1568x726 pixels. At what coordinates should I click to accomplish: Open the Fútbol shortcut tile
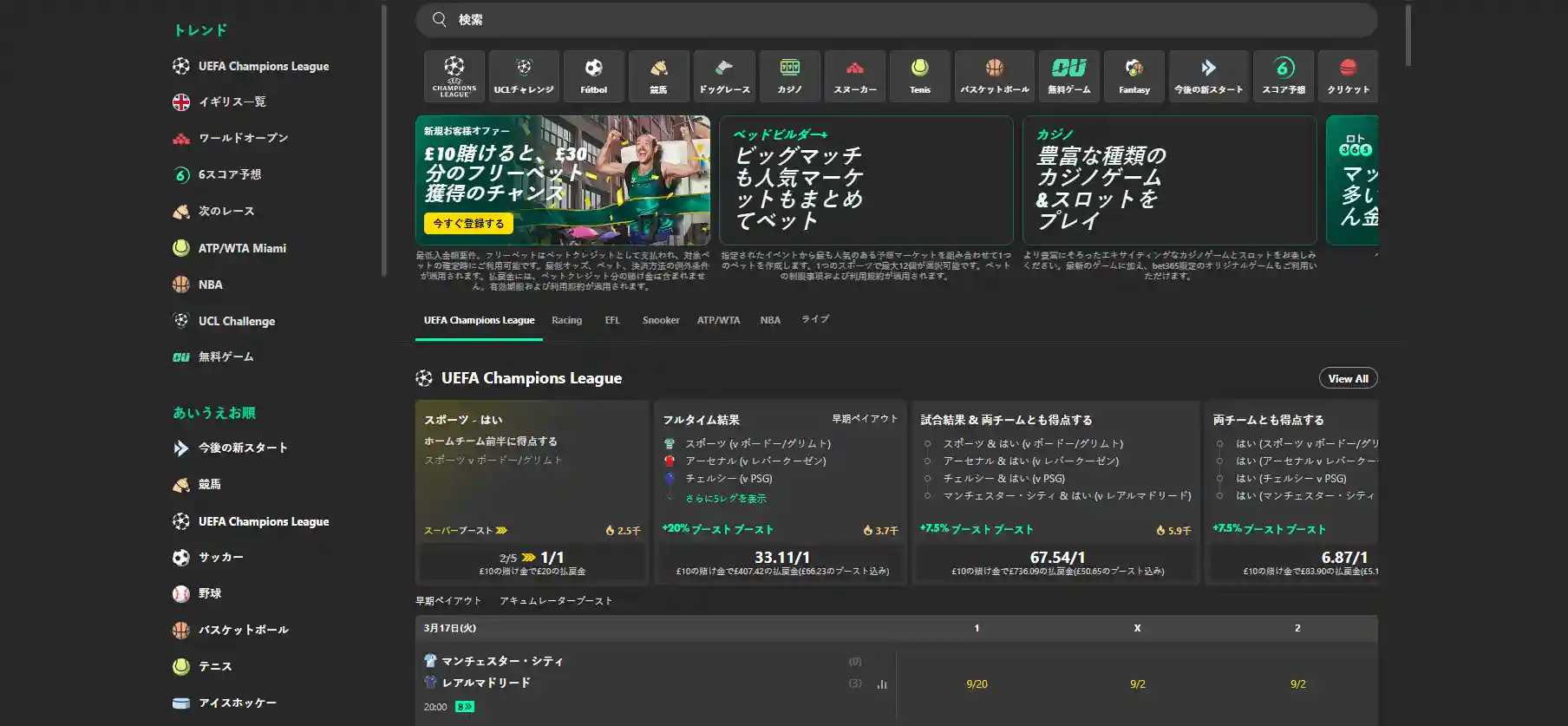click(593, 76)
